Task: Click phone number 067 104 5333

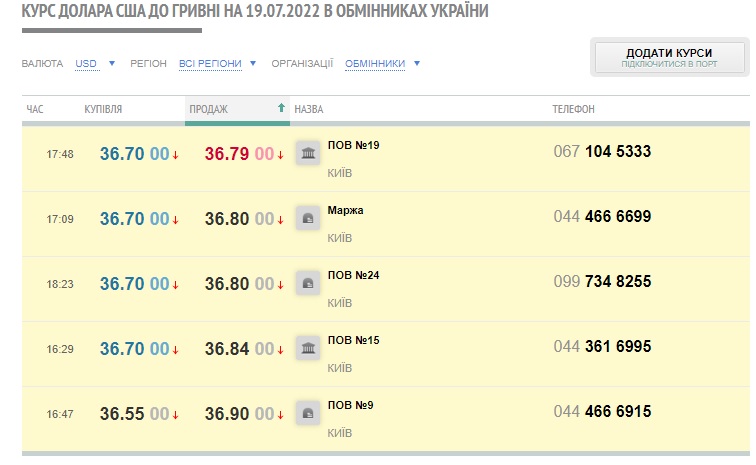Action: (x=602, y=152)
